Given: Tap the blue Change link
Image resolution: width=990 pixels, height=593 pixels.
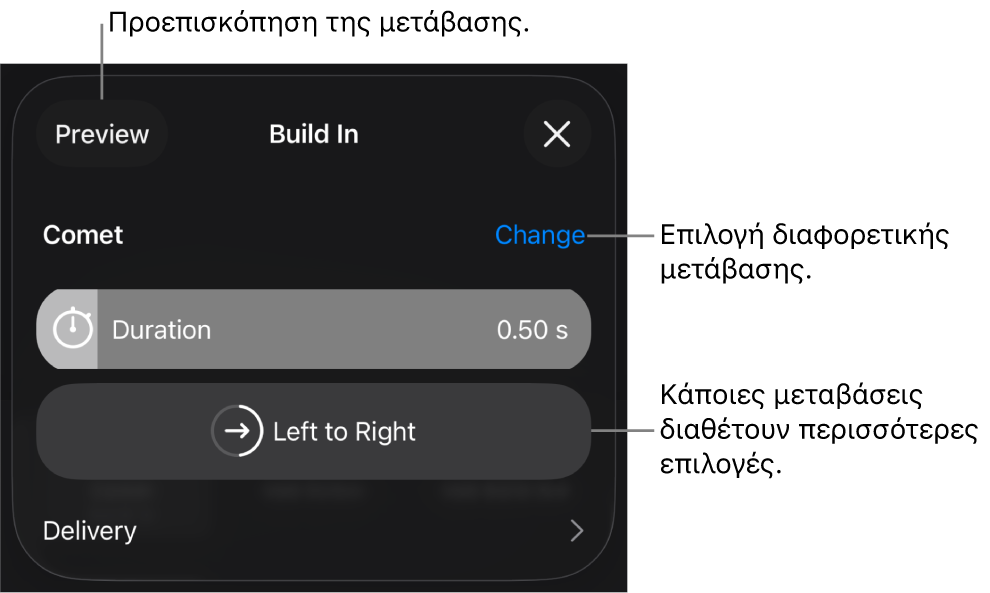Looking at the screenshot, I should [x=540, y=235].
